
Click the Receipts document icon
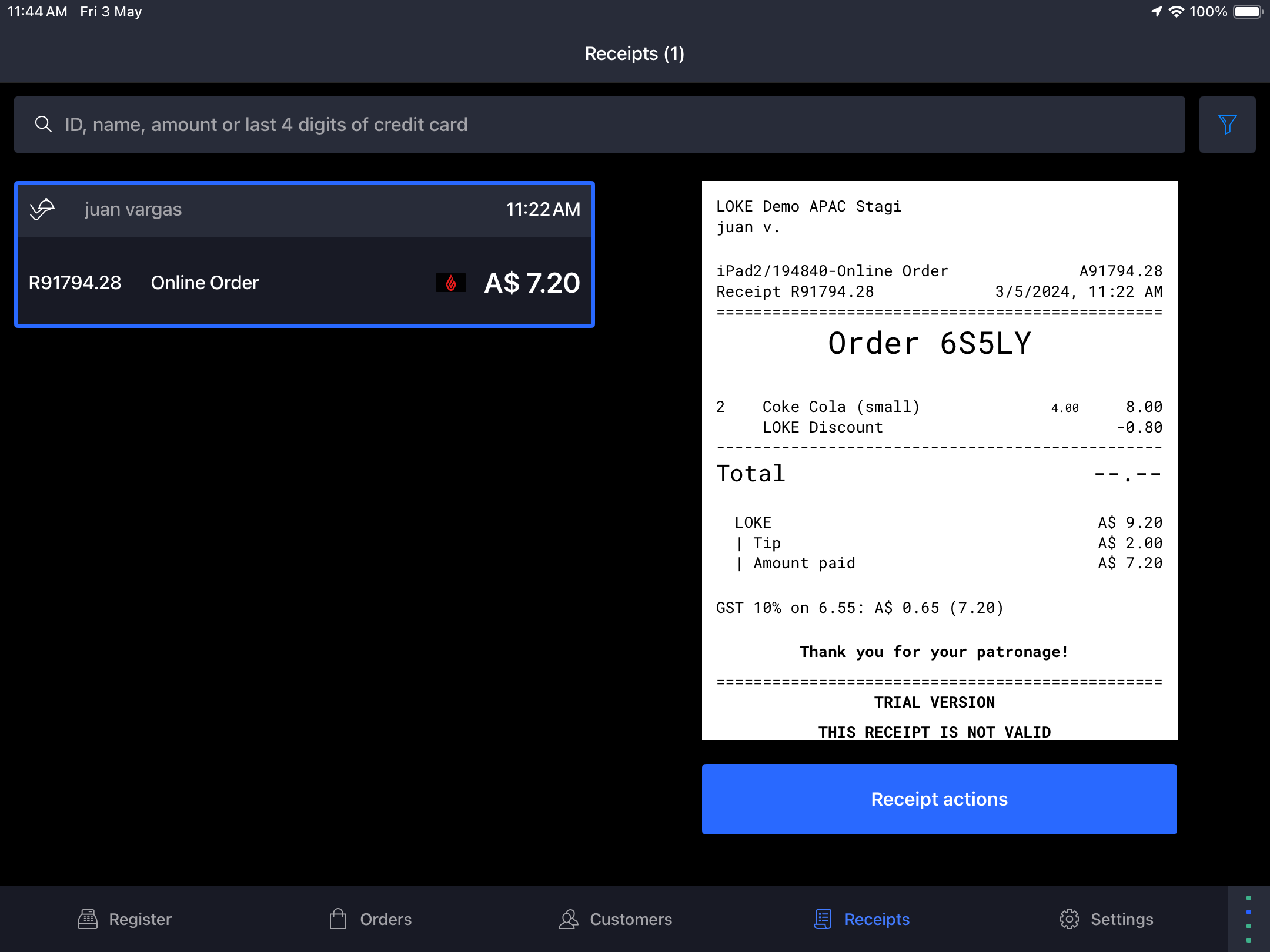click(823, 919)
